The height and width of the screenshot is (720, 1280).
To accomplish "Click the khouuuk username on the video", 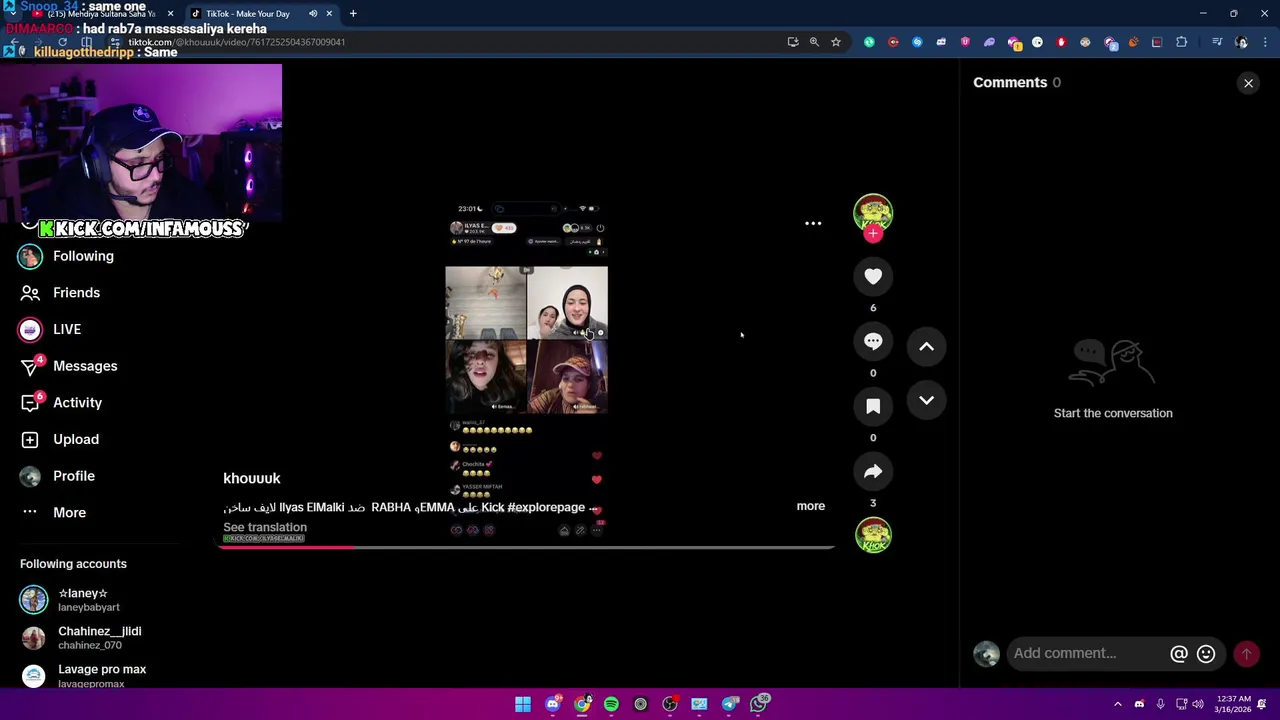I will (252, 479).
